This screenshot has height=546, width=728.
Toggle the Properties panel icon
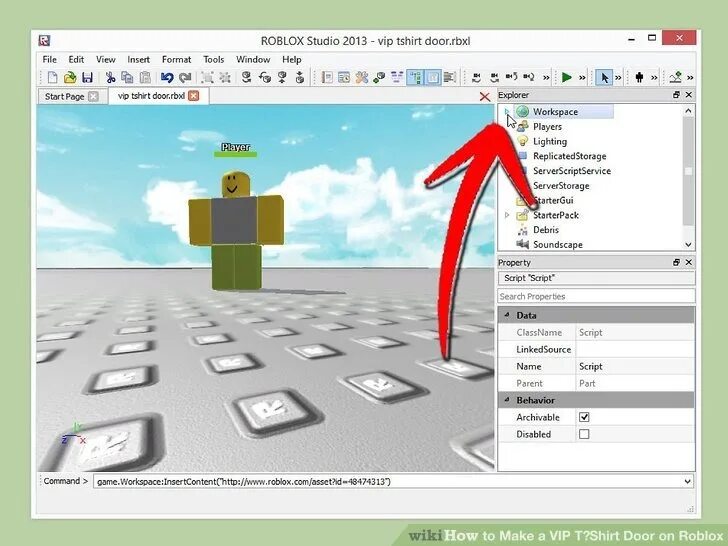click(432, 78)
